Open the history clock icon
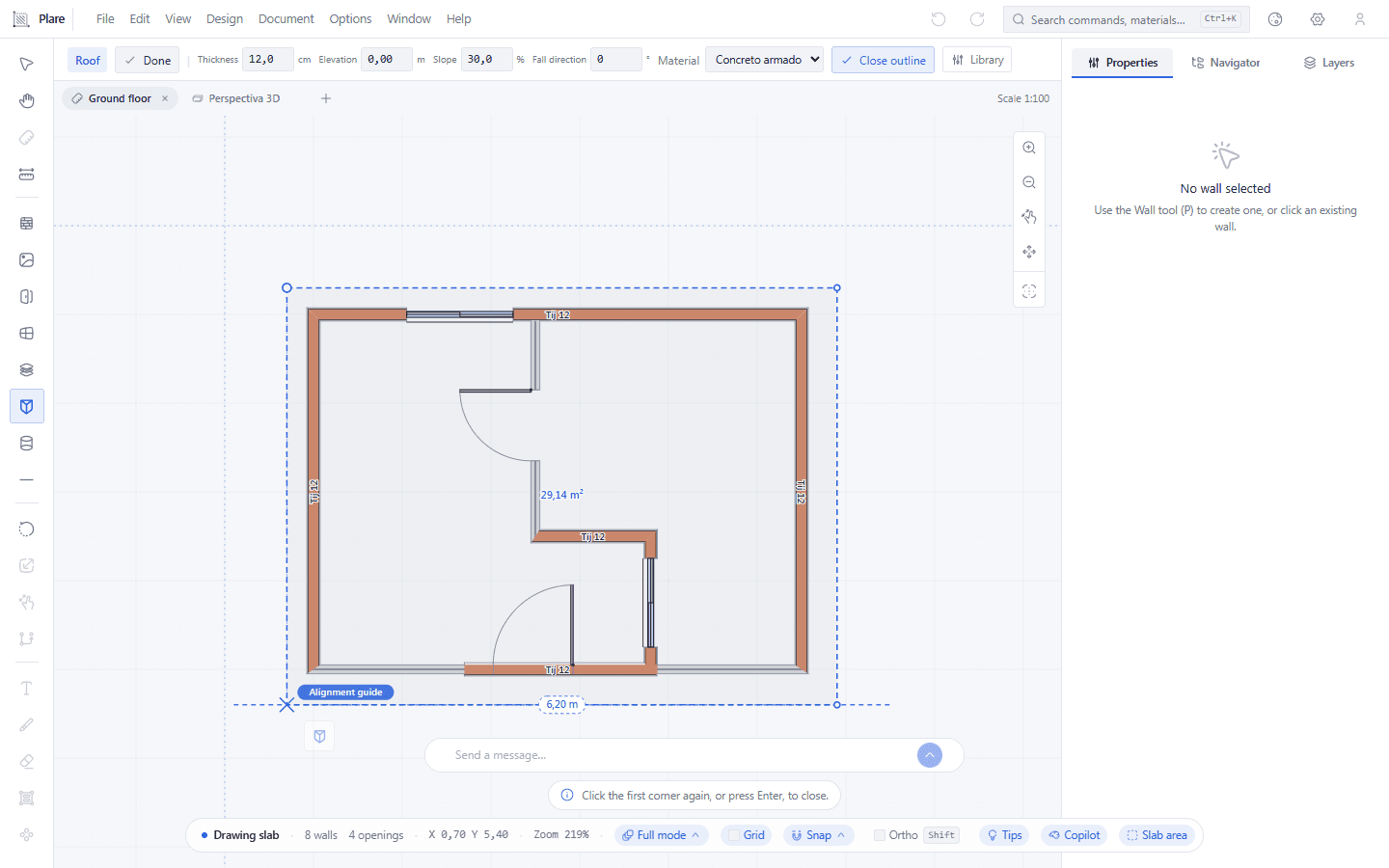 tap(1275, 19)
